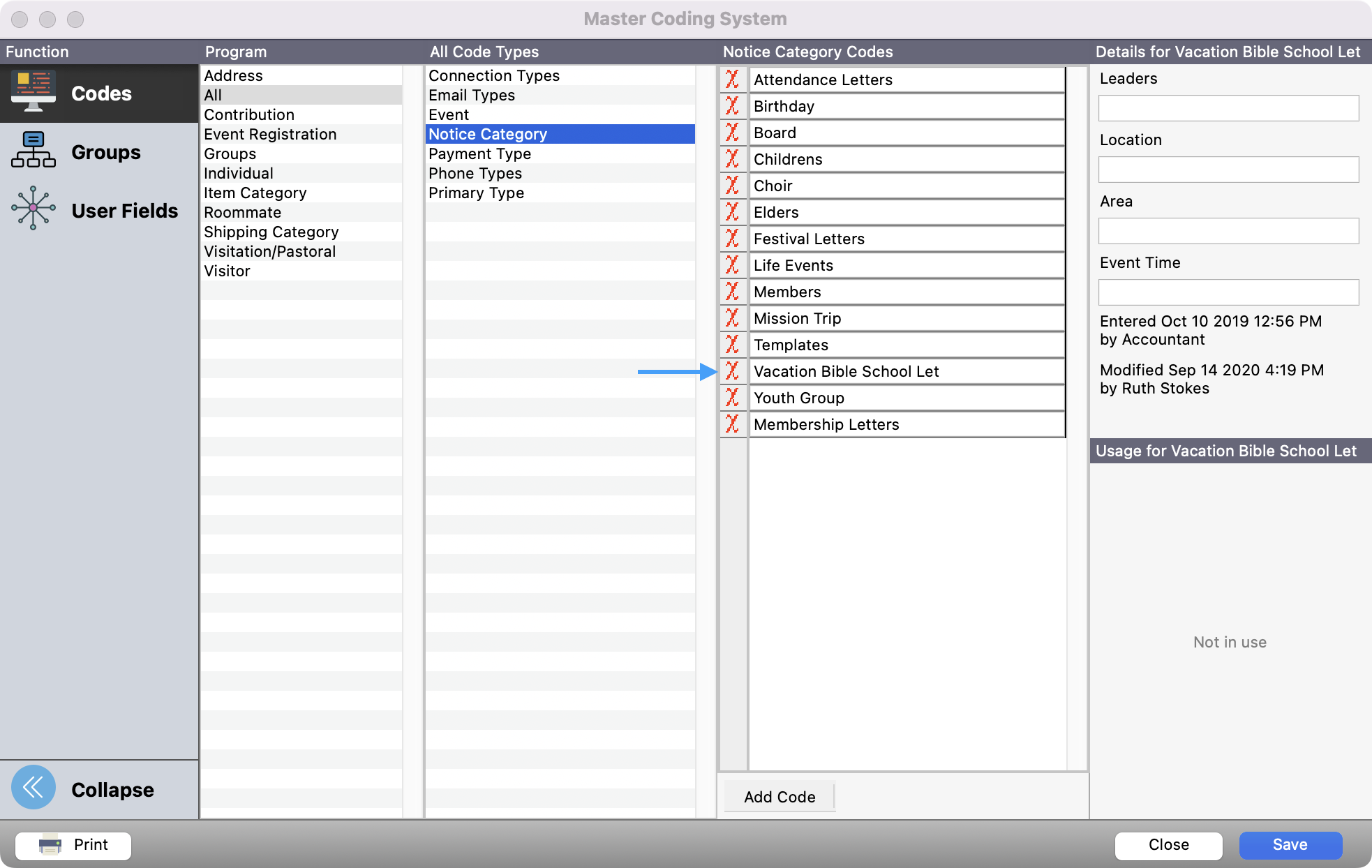
Task: Delete the Vacation Bible School Let code
Action: pos(733,371)
